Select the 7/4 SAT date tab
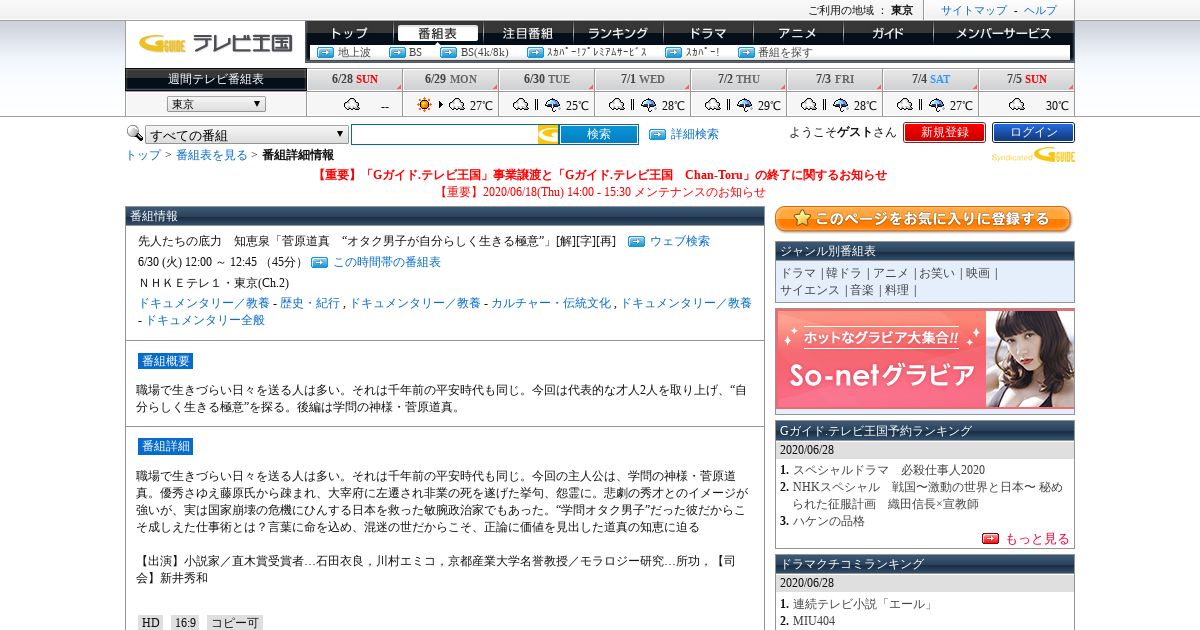 [931, 79]
